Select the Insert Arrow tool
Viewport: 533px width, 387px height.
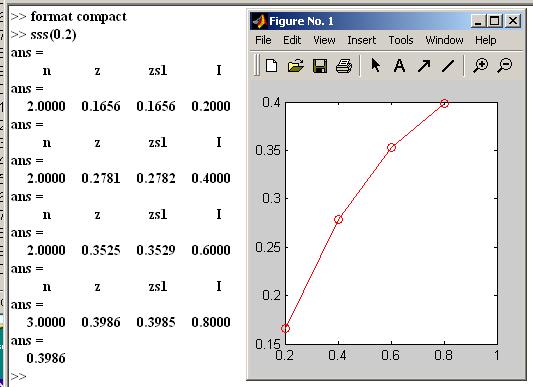424,66
